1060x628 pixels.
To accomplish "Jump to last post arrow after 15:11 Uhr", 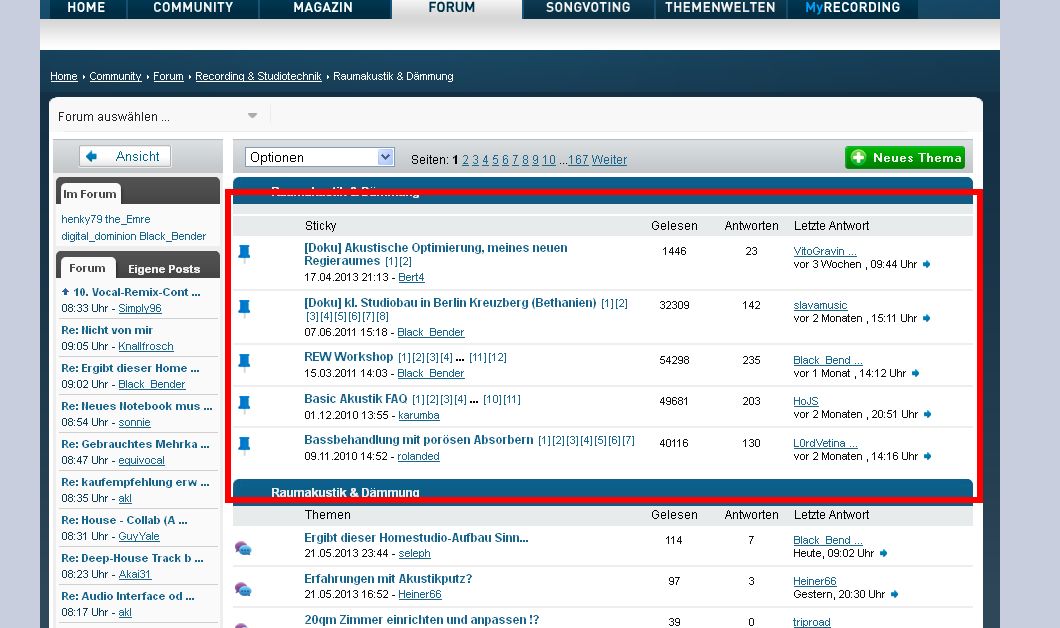I will point(927,318).
